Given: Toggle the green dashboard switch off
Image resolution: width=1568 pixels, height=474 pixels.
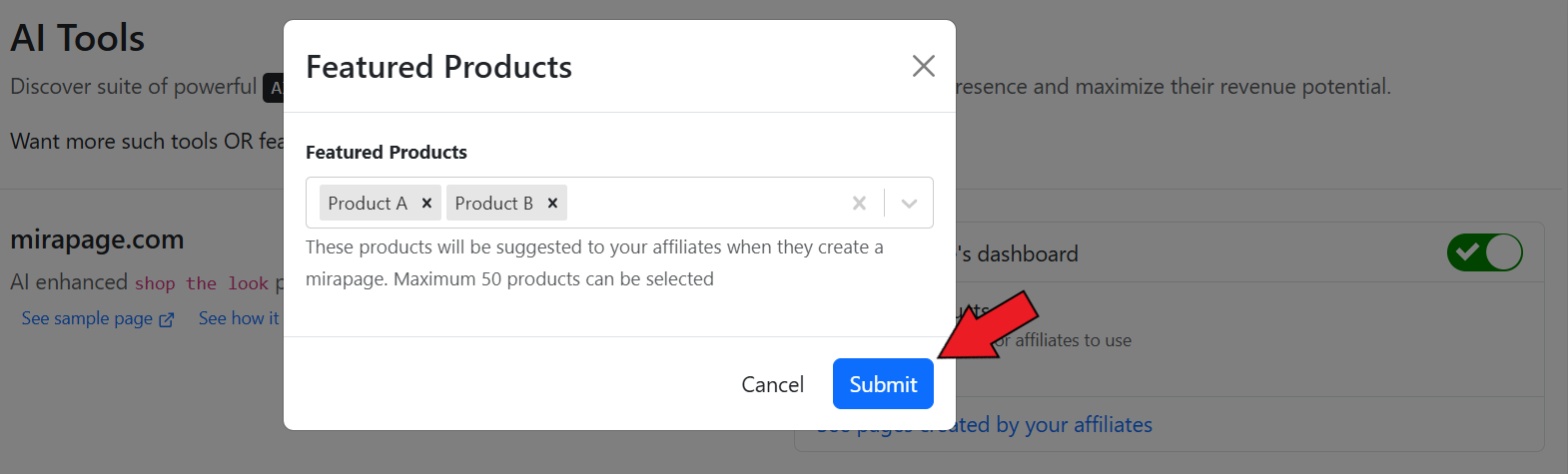Looking at the screenshot, I should tap(1484, 252).
